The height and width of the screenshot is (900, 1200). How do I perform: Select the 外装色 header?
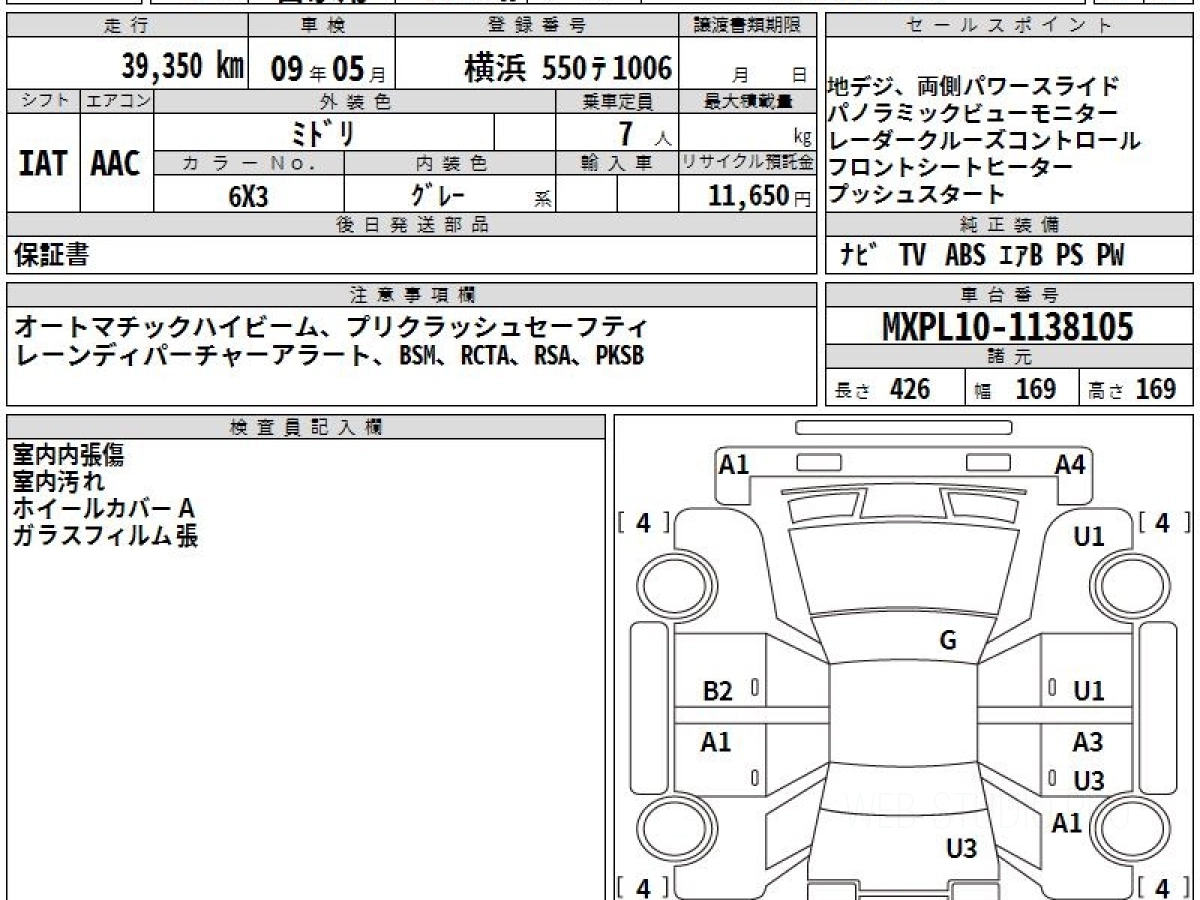click(355, 101)
